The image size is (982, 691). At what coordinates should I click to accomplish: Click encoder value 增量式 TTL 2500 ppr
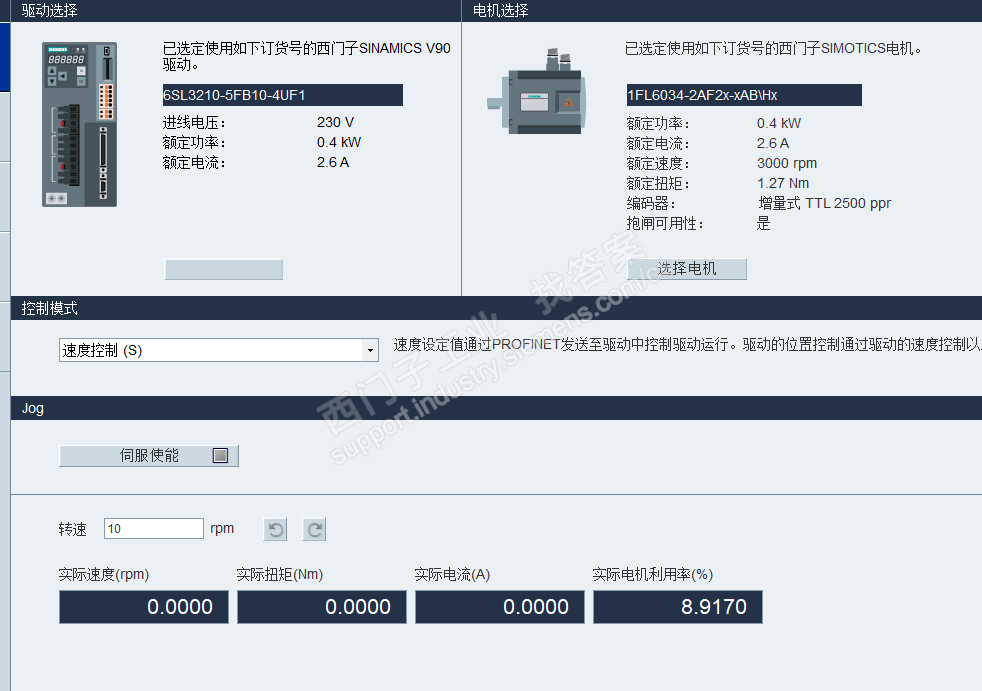point(824,204)
